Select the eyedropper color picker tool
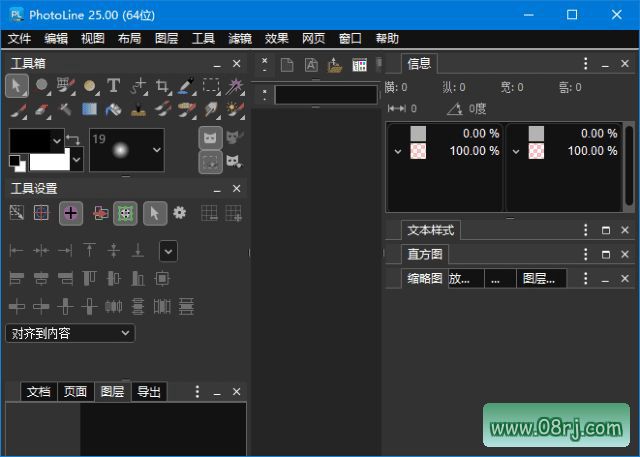The width and height of the screenshot is (640, 457). 187,86
